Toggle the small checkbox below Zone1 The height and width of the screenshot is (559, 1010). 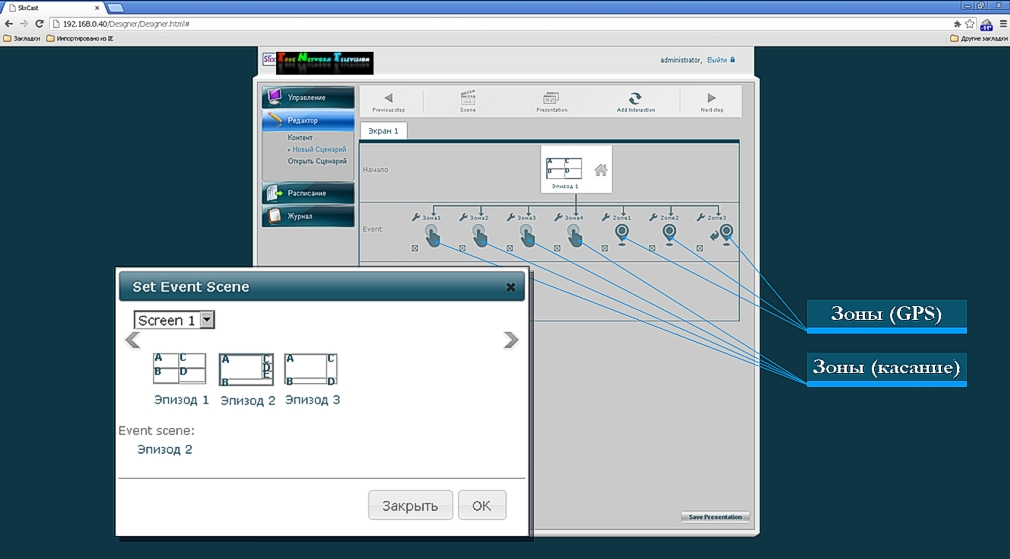(605, 249)
